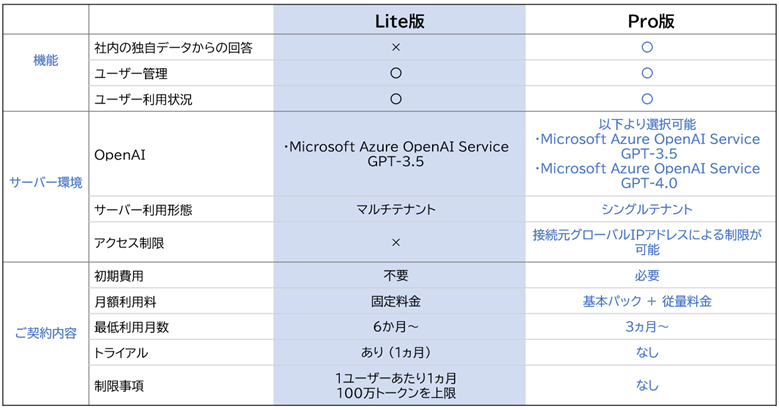
Task: Click the マルチテナント cell
Action: point(396,210)
